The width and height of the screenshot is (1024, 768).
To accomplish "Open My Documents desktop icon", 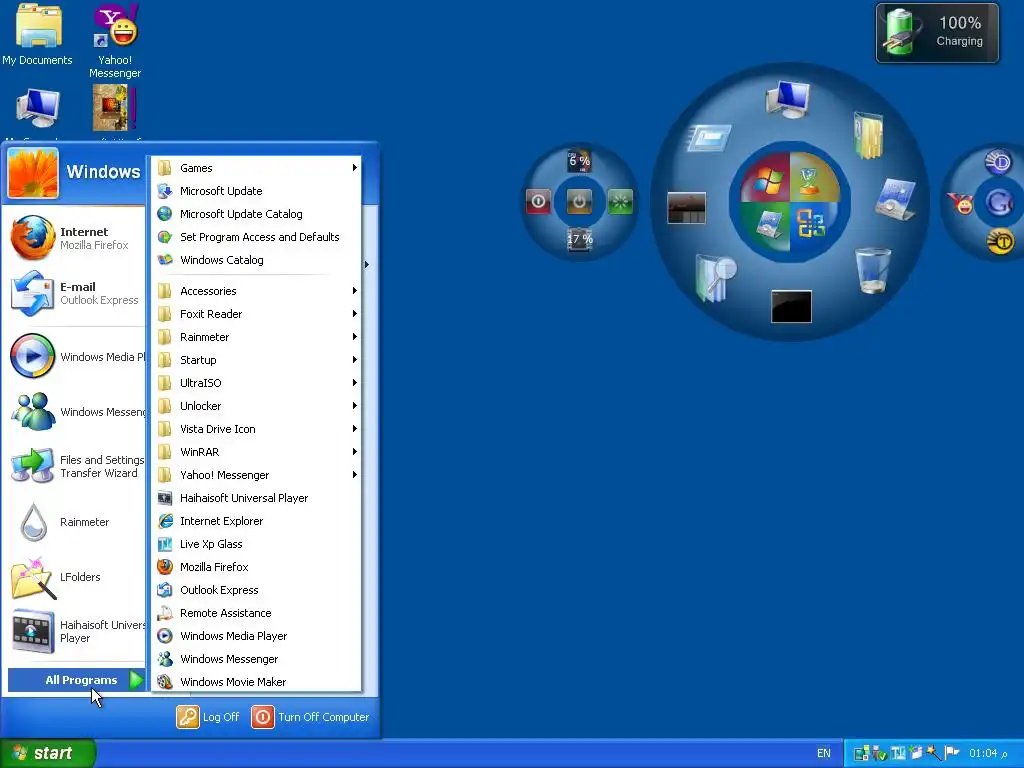I will coord(37,34).
